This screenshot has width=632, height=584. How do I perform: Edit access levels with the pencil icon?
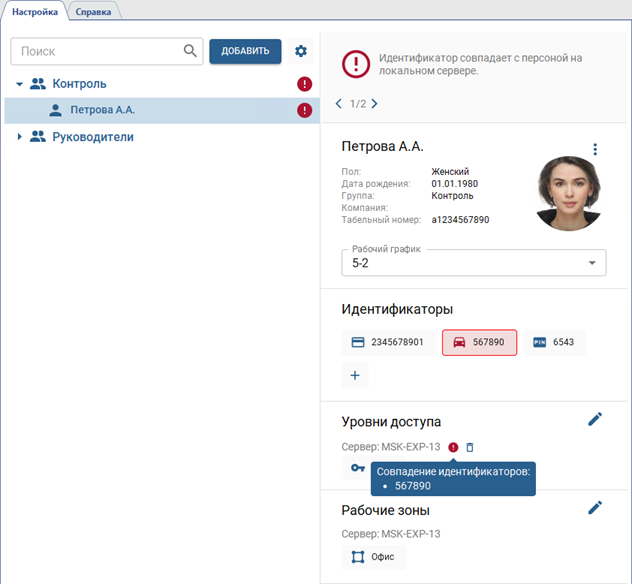pos(595,419)
